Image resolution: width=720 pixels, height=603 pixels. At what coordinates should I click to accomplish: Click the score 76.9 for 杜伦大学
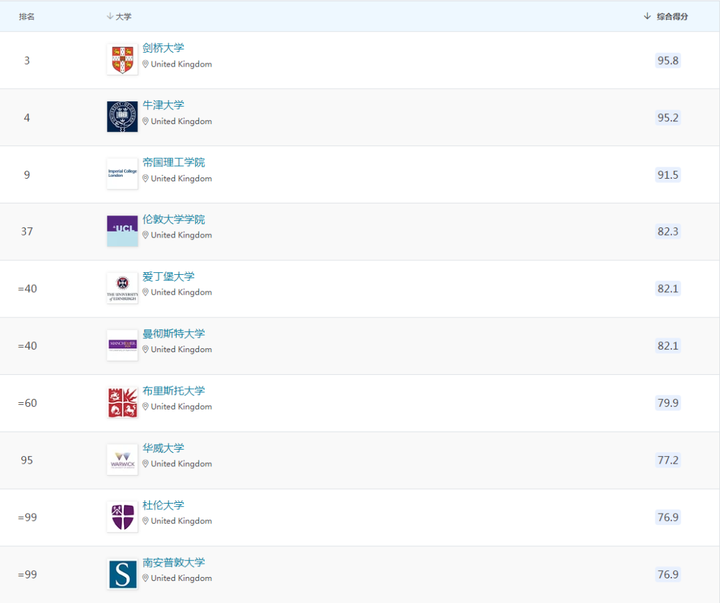(x=668, y=518)
